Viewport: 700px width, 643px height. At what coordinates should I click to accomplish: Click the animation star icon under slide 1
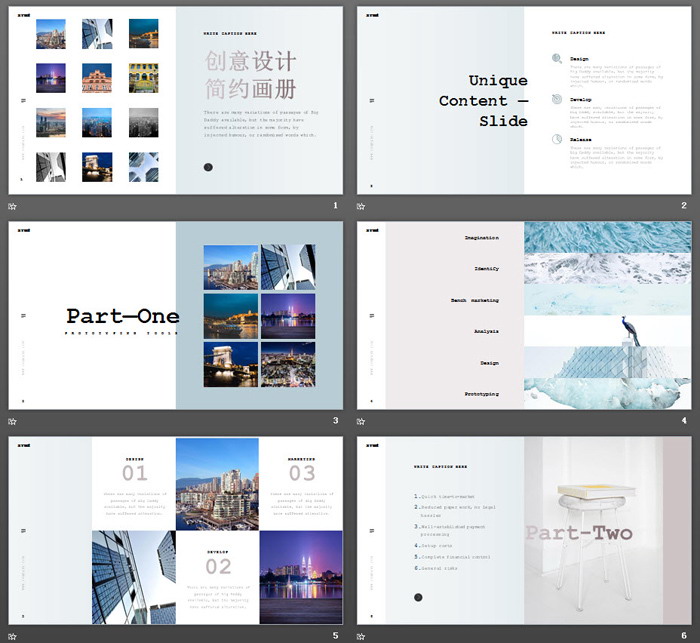point(12,206)
